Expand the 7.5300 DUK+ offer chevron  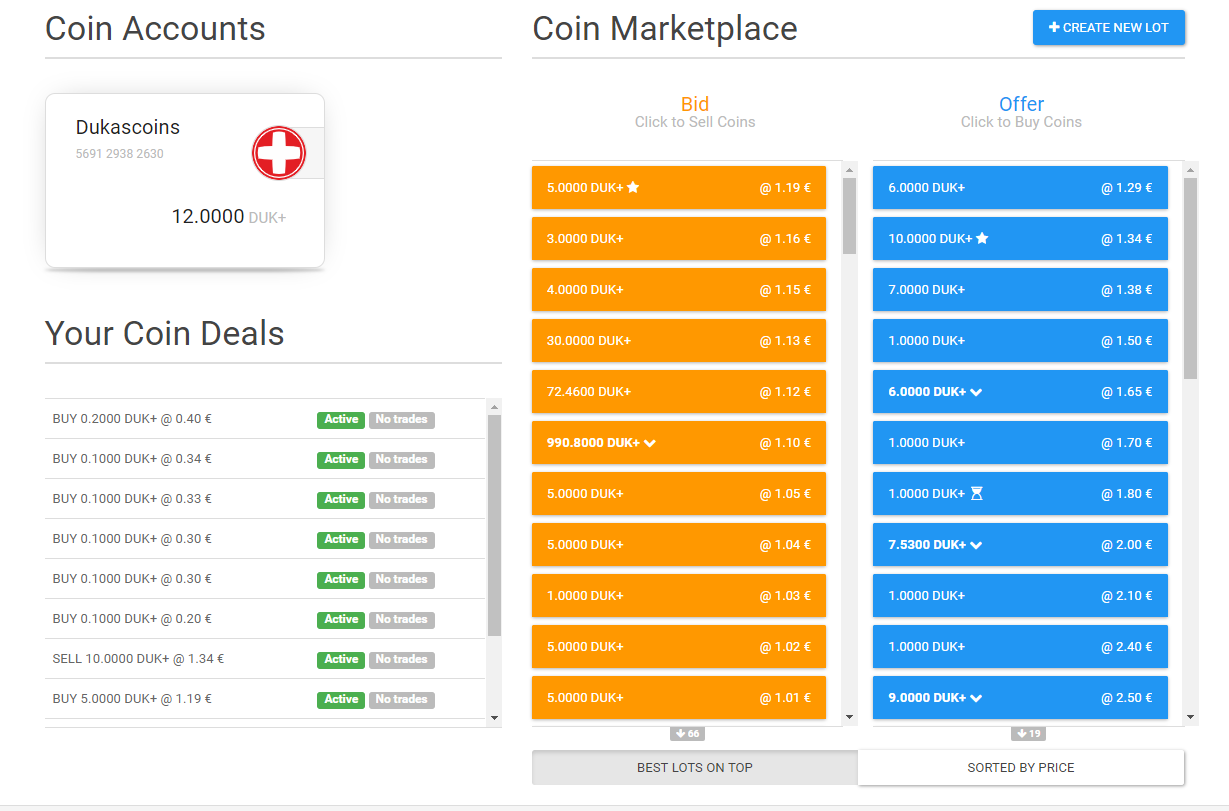[x=976, y=545]
